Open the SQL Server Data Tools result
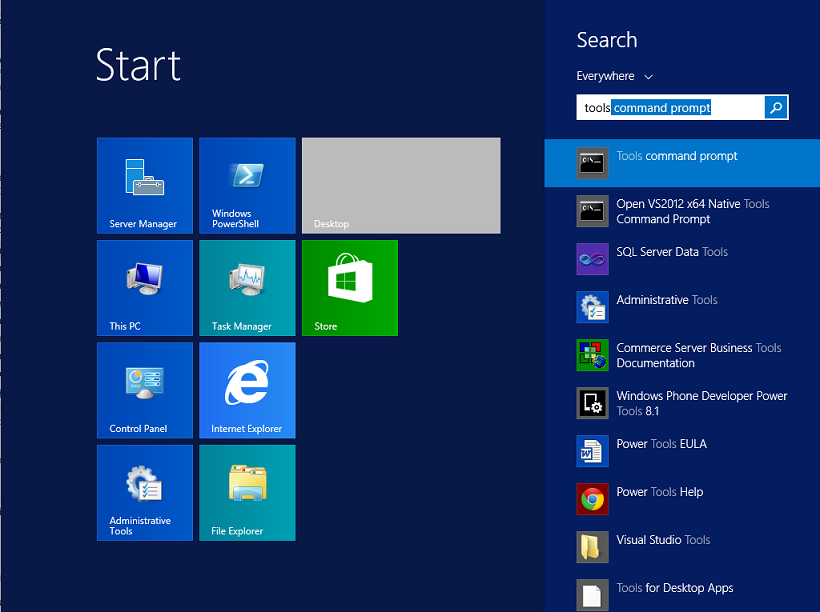 672,252
